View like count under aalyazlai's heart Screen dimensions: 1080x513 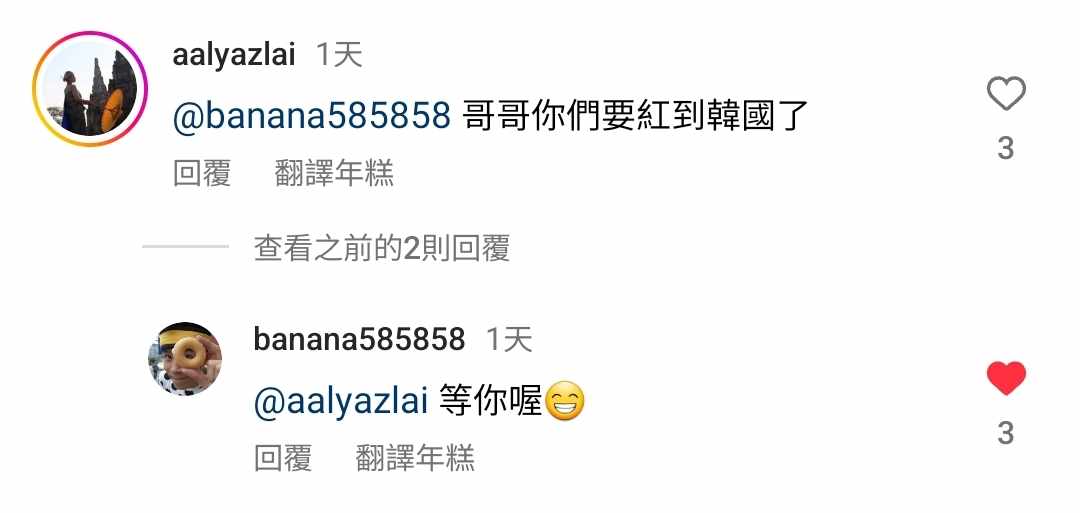pos(1006,148)
